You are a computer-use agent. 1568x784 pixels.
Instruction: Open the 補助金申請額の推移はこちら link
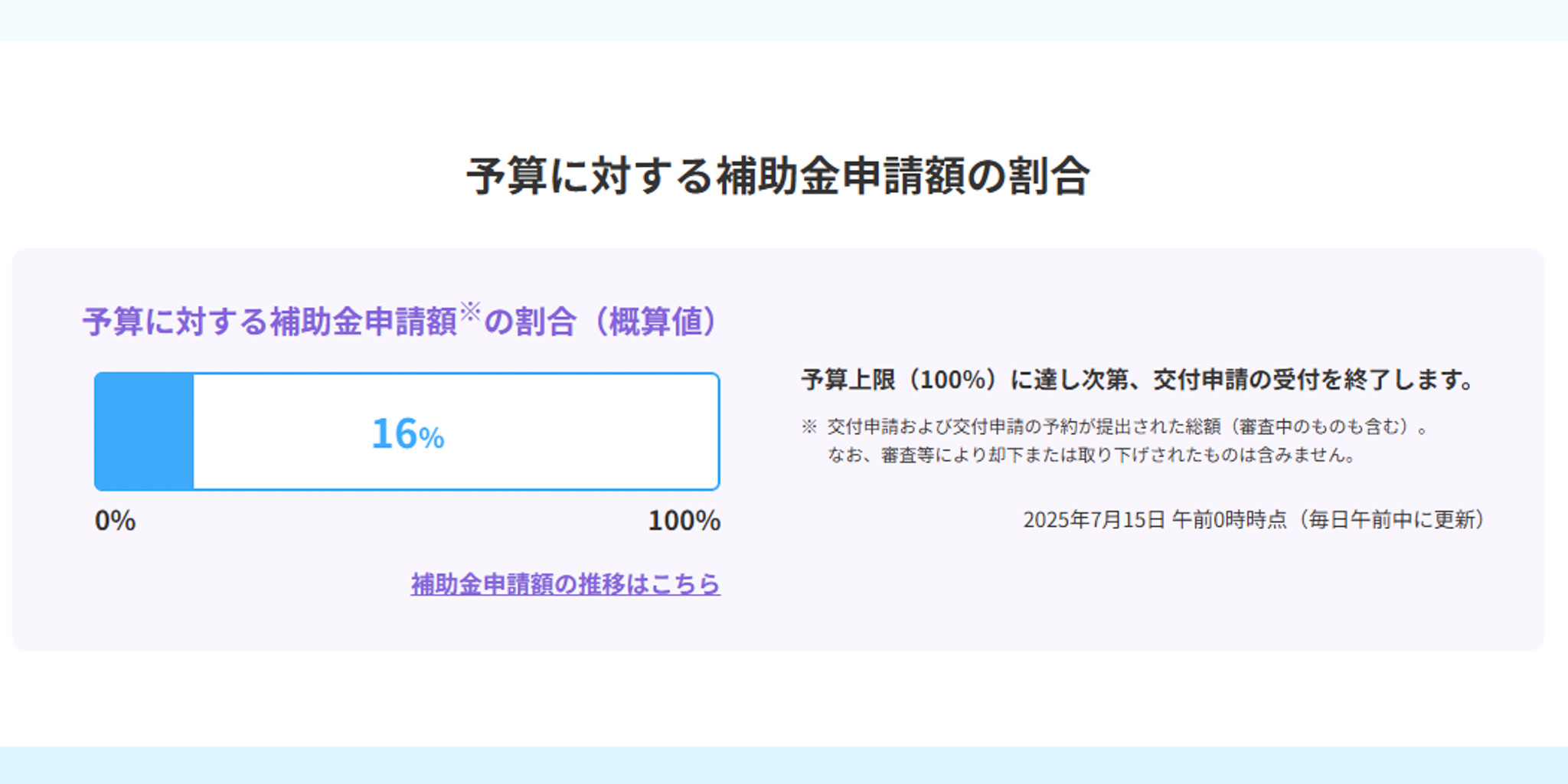point(565,584)
